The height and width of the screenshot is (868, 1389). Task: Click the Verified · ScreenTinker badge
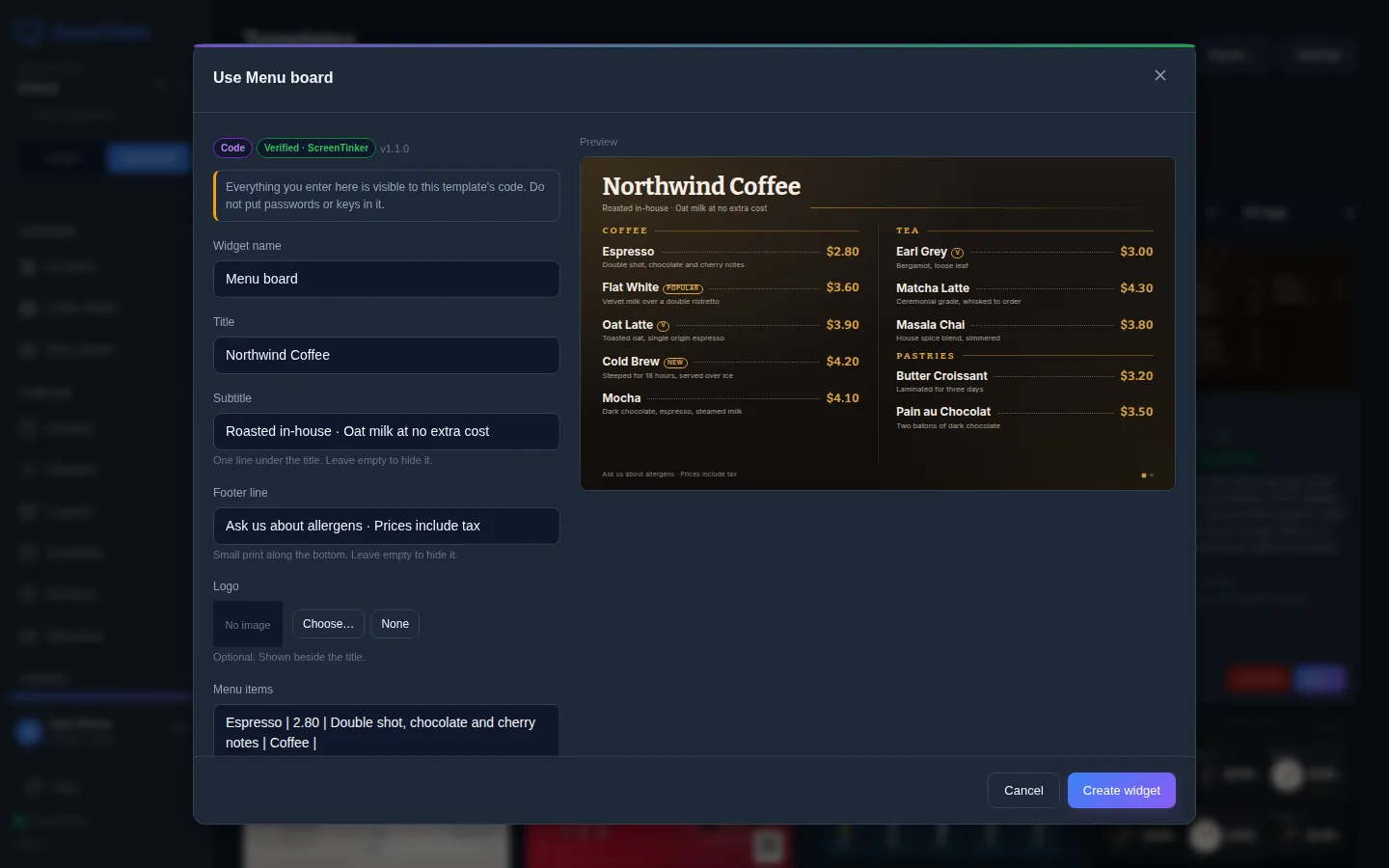pyautogui.click(x=316, y=148)
